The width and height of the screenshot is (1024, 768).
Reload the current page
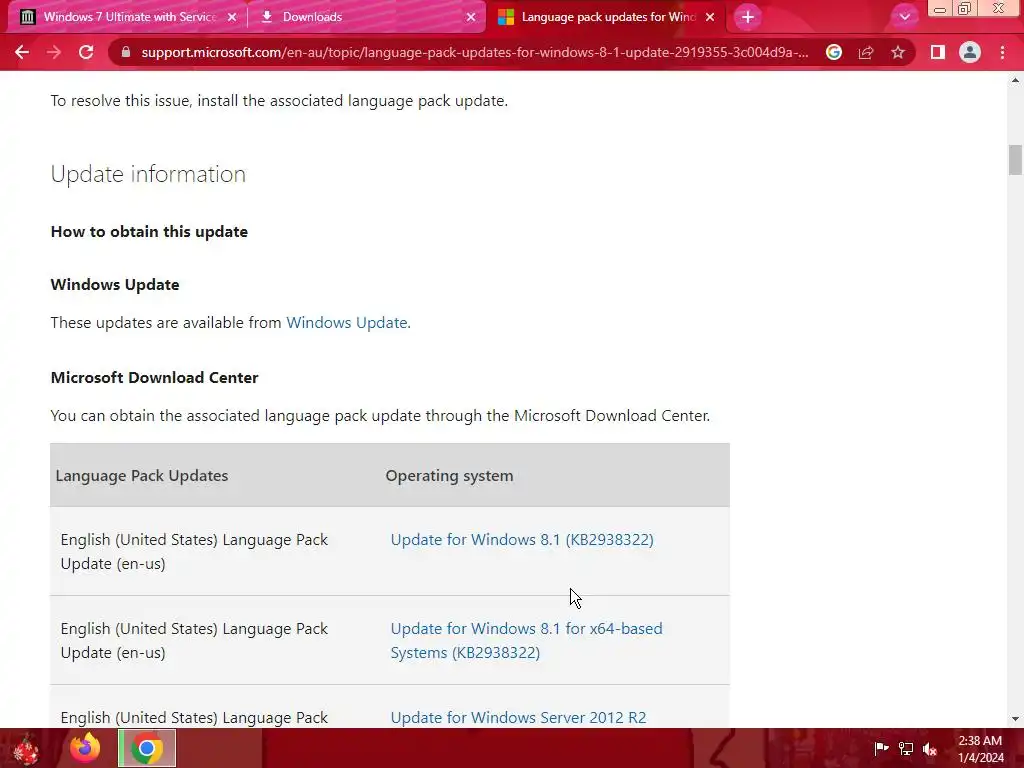click(x=86, y=52)
